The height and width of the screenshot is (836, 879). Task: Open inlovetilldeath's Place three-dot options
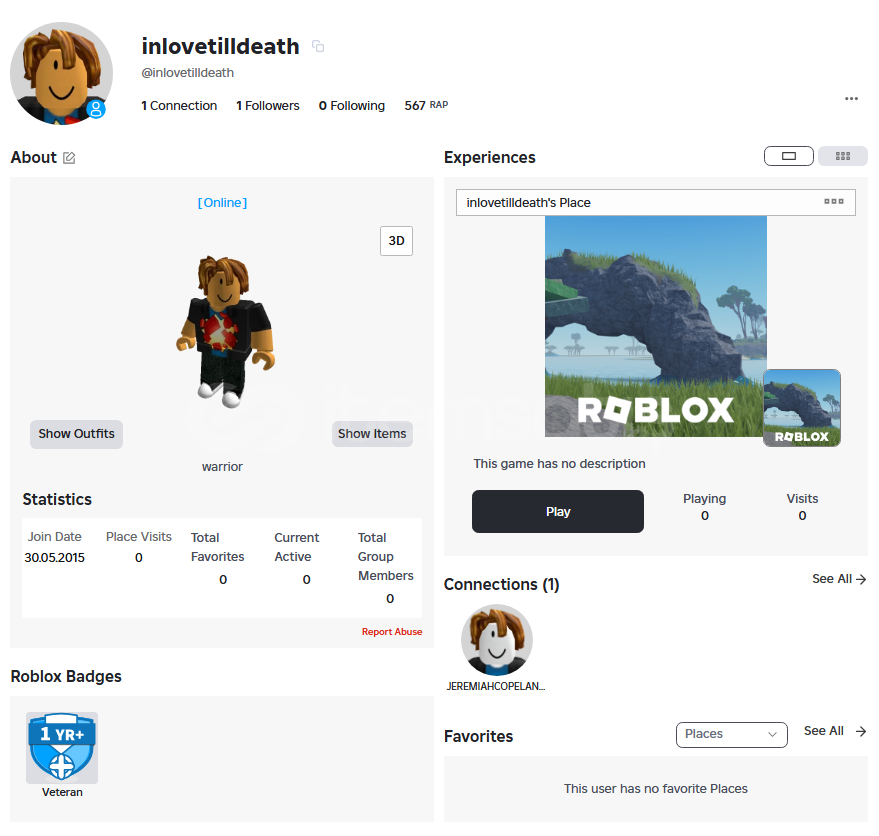click(834, 201)
